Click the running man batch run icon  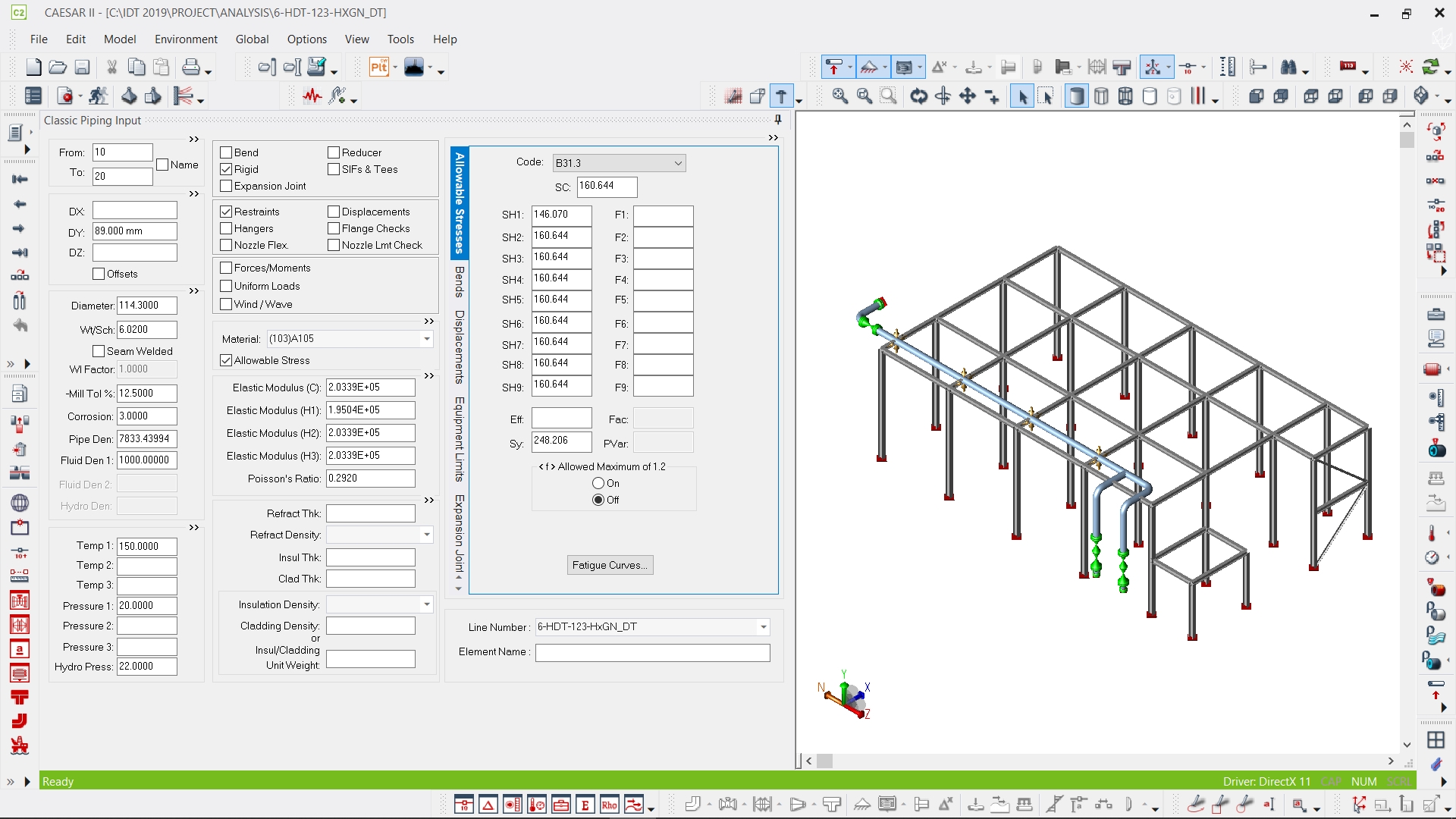tap(98, 96)
